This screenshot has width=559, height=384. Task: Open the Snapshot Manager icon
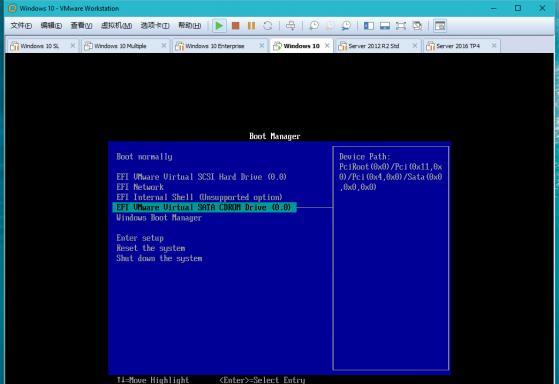(x=346, y=26)
